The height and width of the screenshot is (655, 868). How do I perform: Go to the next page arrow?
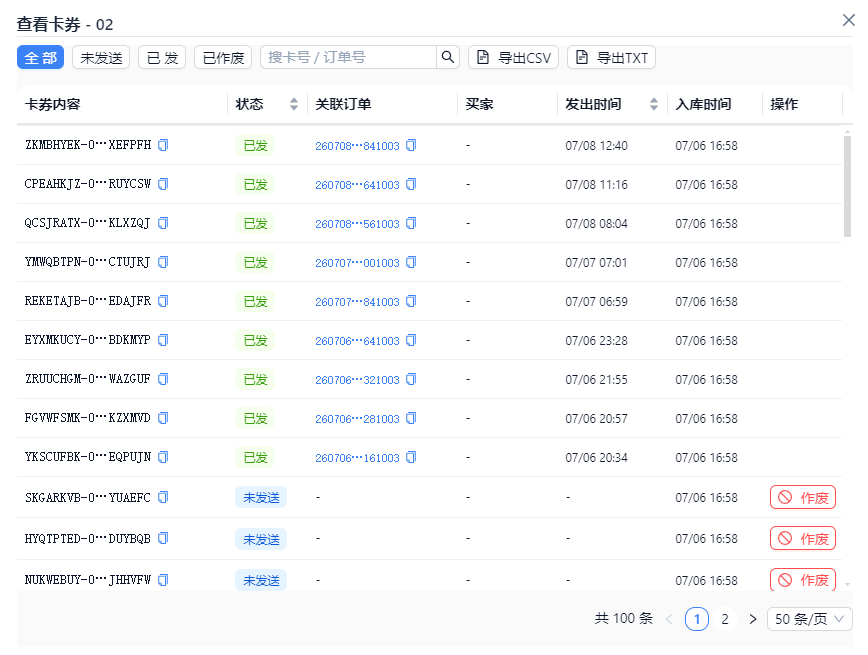[752, 619]
